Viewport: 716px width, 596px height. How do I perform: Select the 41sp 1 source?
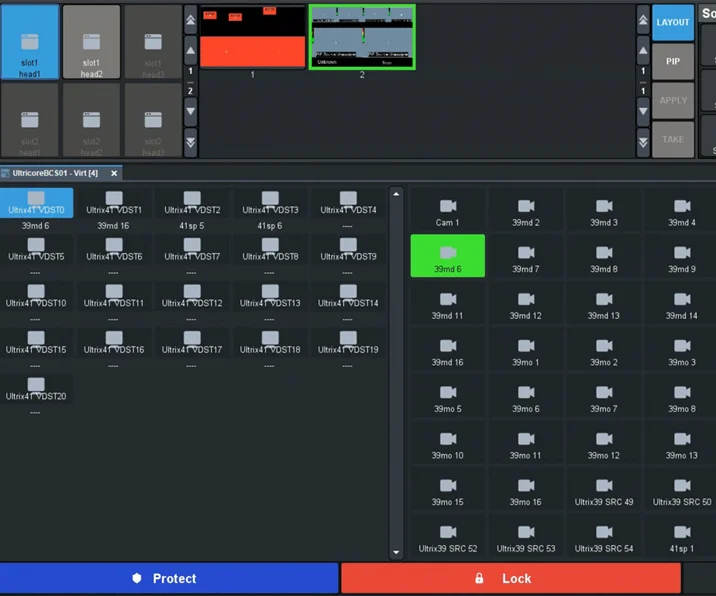(x=682, y=535)
